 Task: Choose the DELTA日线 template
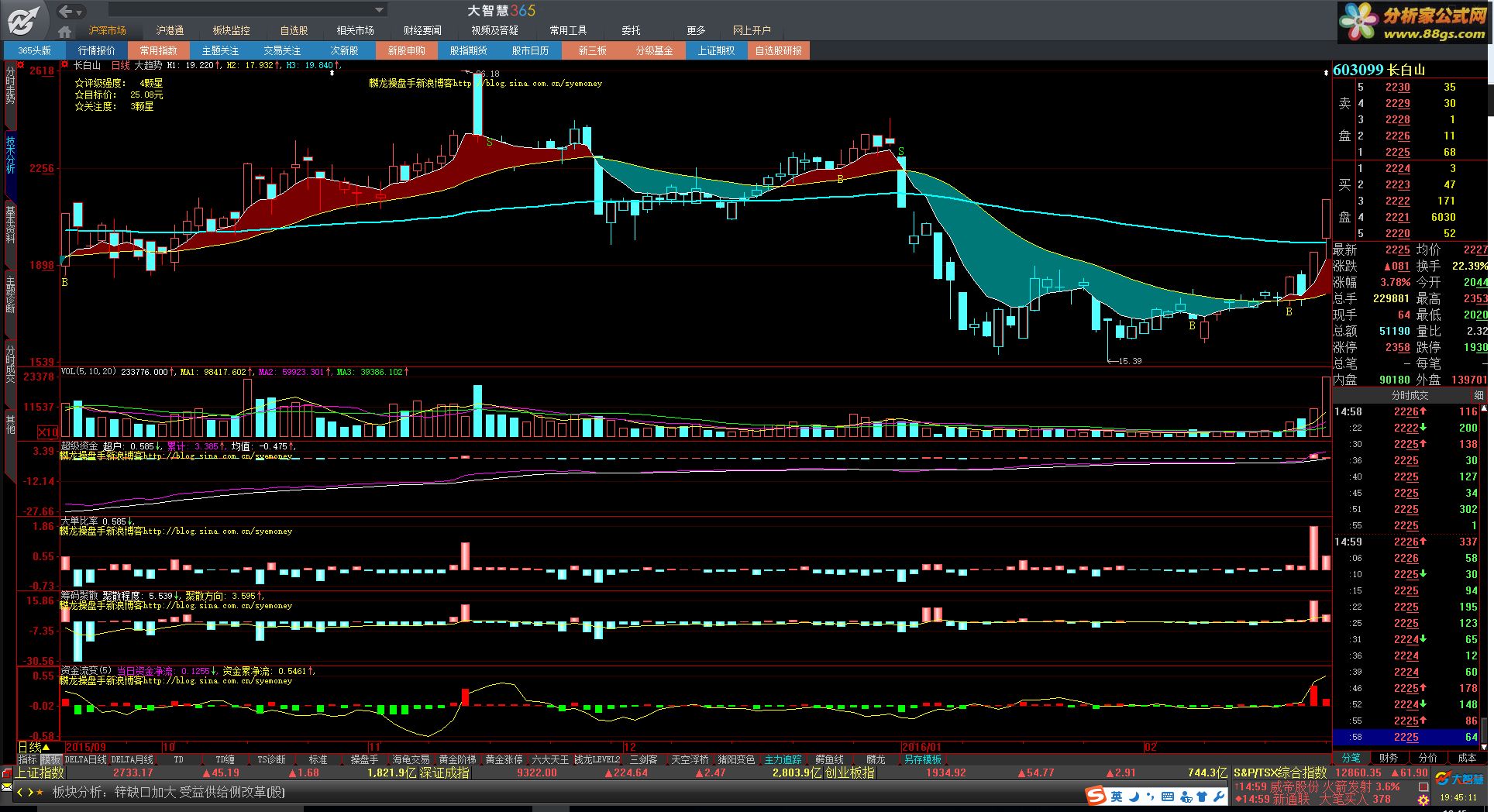pyautogui.click(x=85, y=759)
